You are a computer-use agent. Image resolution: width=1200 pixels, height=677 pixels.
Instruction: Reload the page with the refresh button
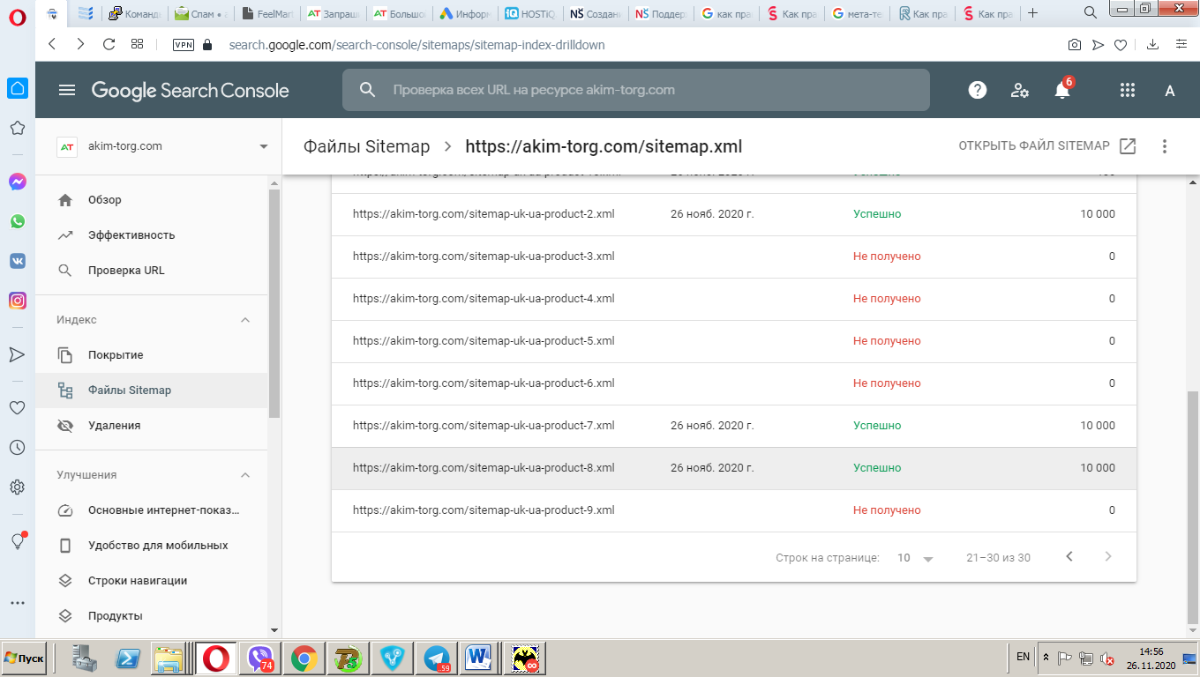109,44
